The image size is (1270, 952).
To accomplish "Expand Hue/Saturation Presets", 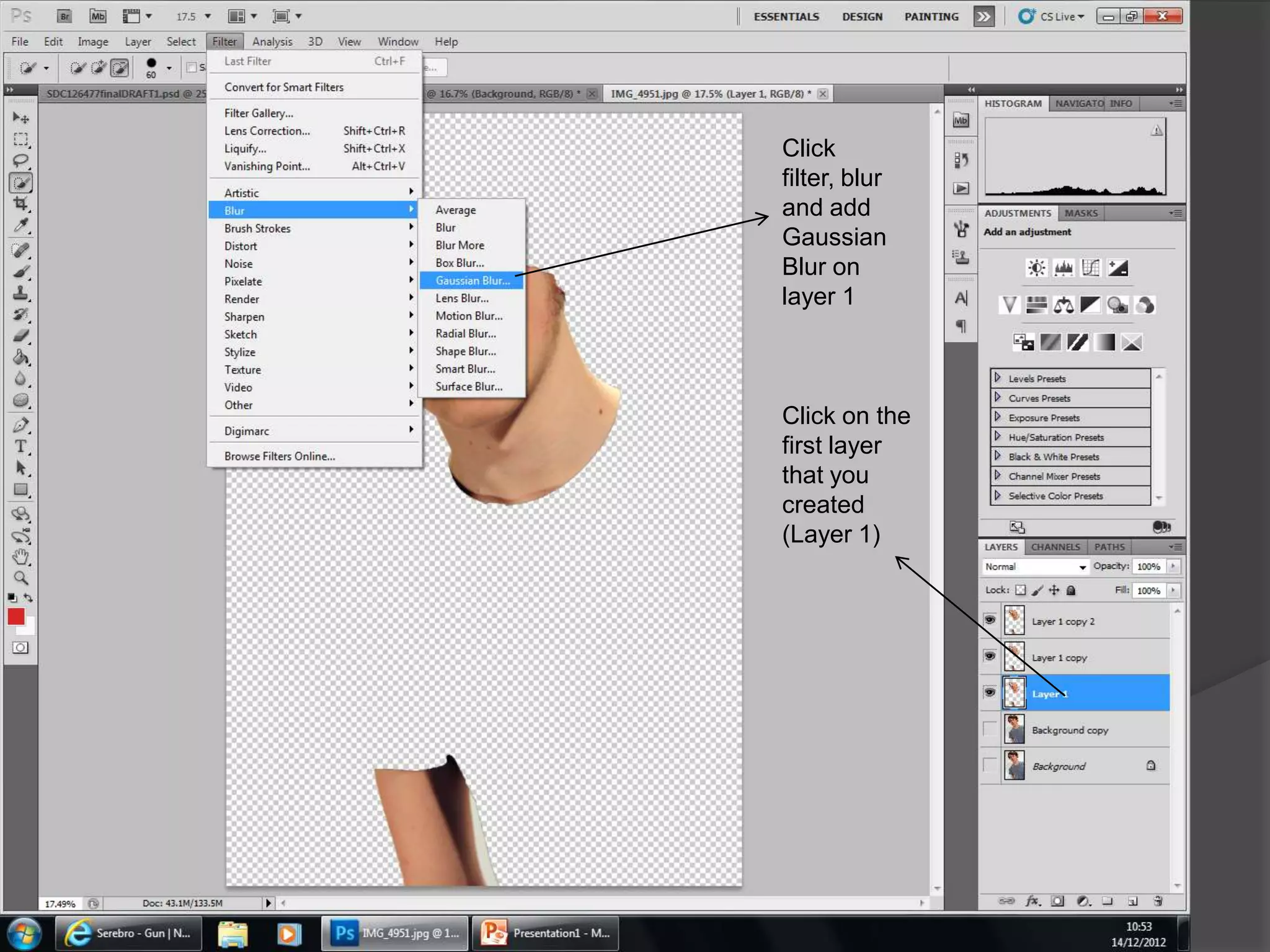I will coord(998,436).
